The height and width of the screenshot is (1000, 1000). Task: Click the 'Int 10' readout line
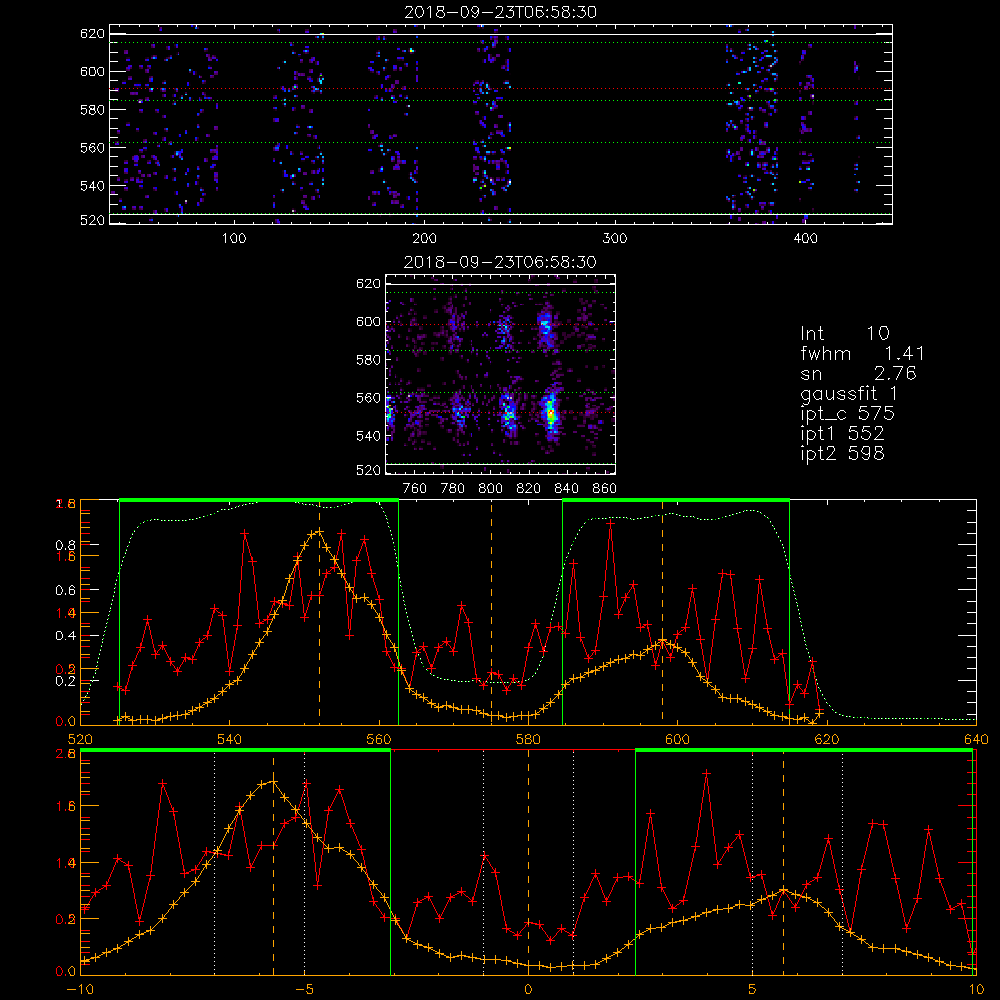coord(845,333)
